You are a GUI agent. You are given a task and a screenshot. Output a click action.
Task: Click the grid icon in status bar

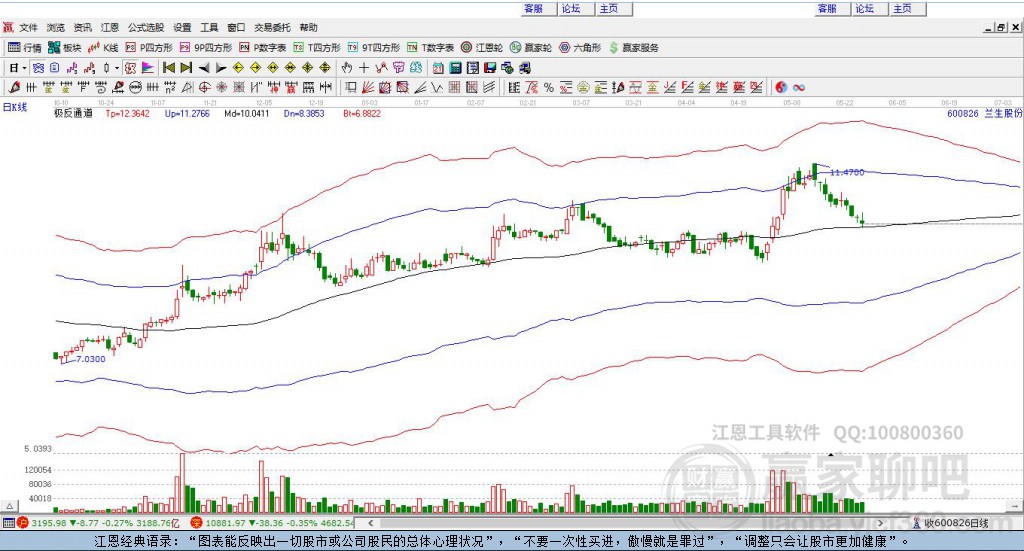pos(8,523)
